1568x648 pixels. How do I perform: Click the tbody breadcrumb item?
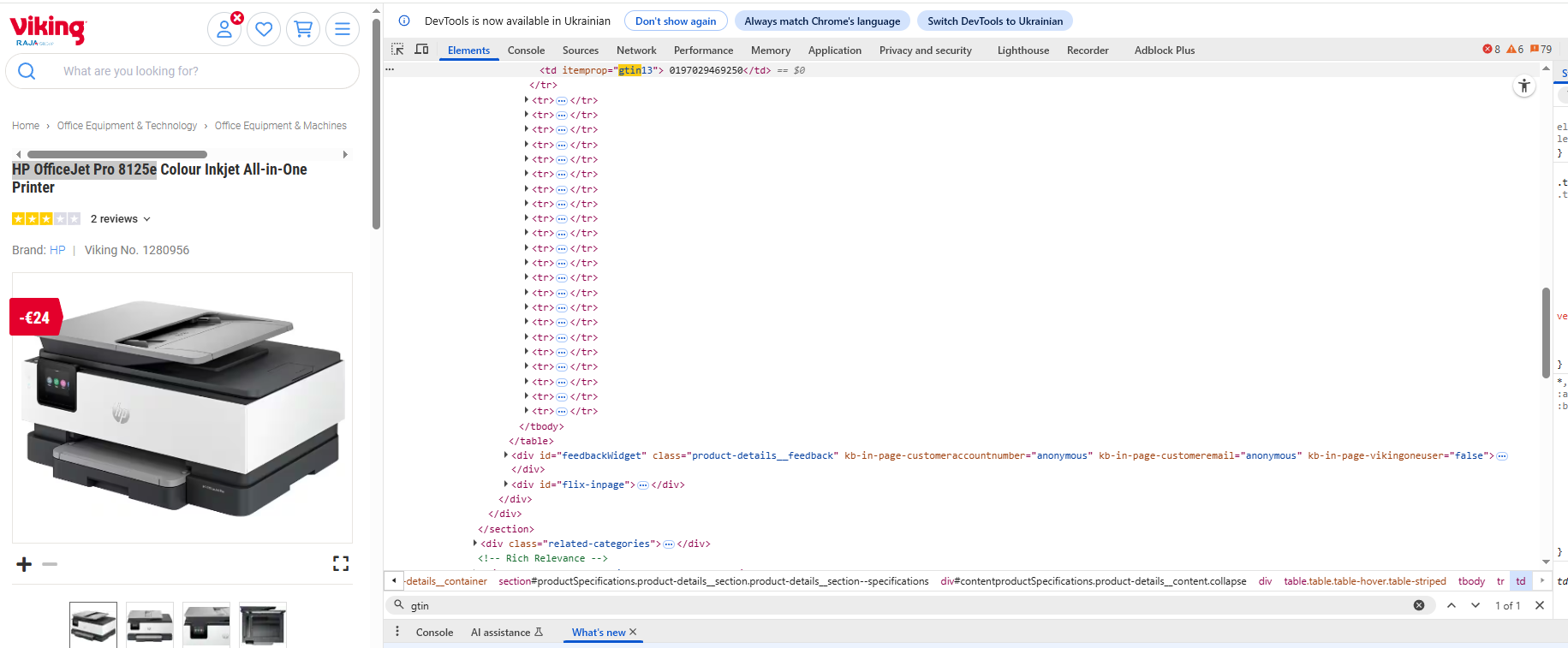pyautogui.click(x=1471, y=581)
